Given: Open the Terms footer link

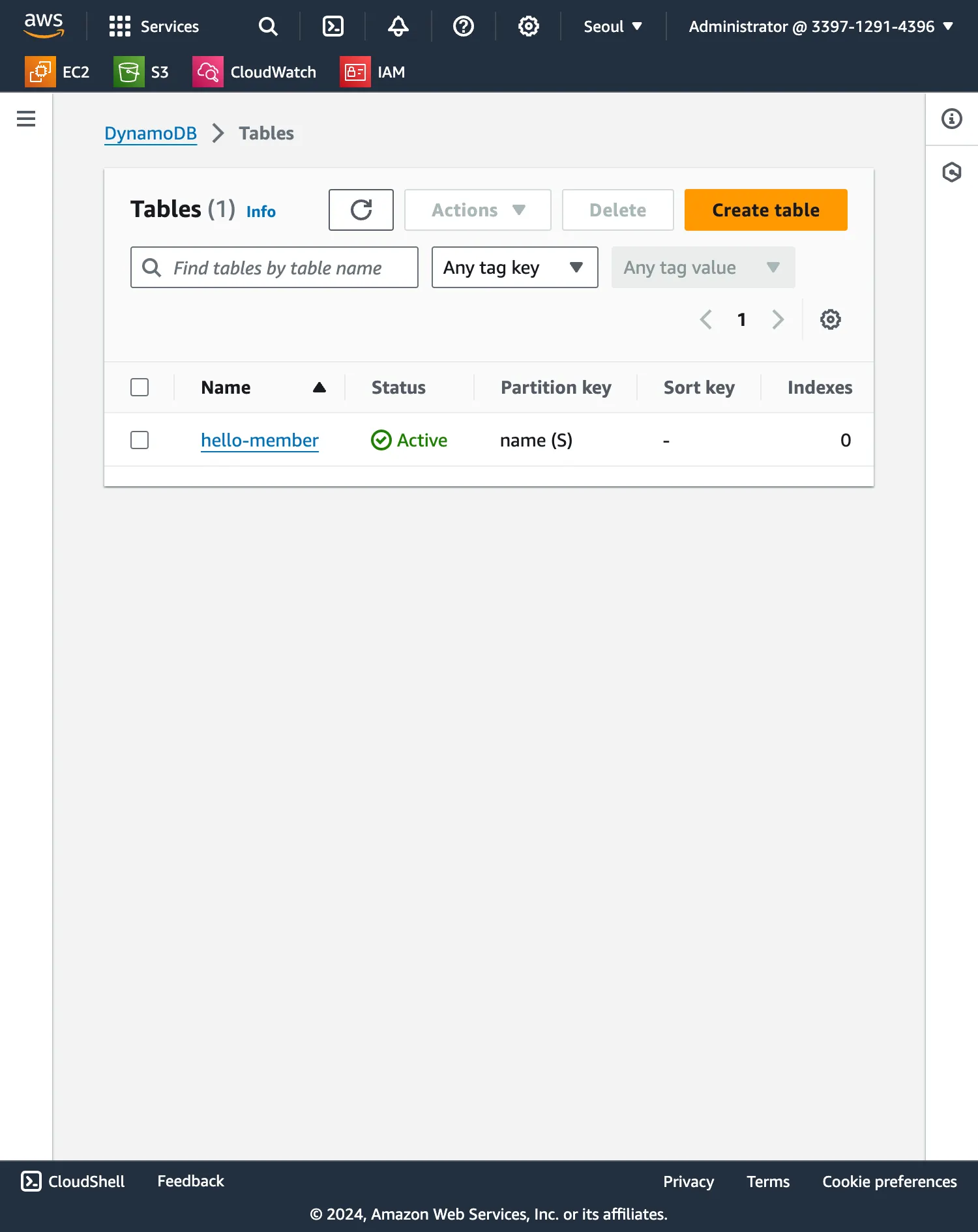Looking at the screenshot, I should coord(768,1181).
